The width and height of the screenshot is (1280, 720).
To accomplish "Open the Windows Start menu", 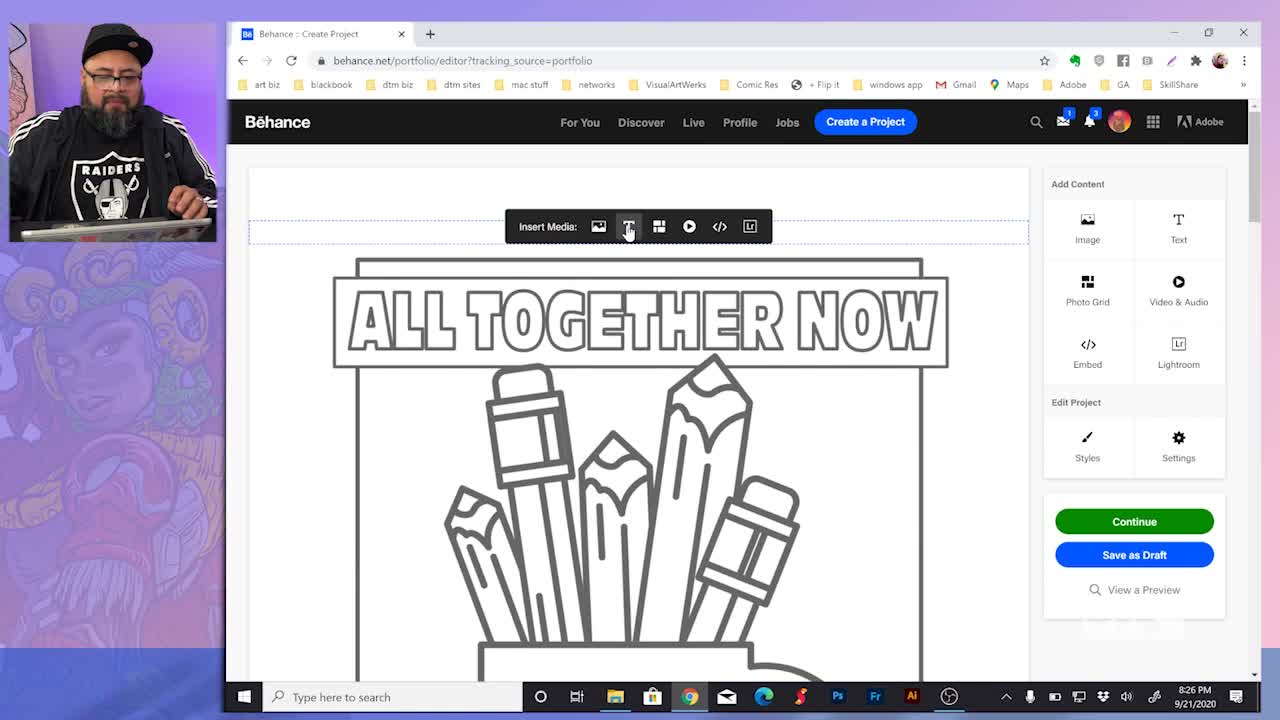I will (244, 697).
